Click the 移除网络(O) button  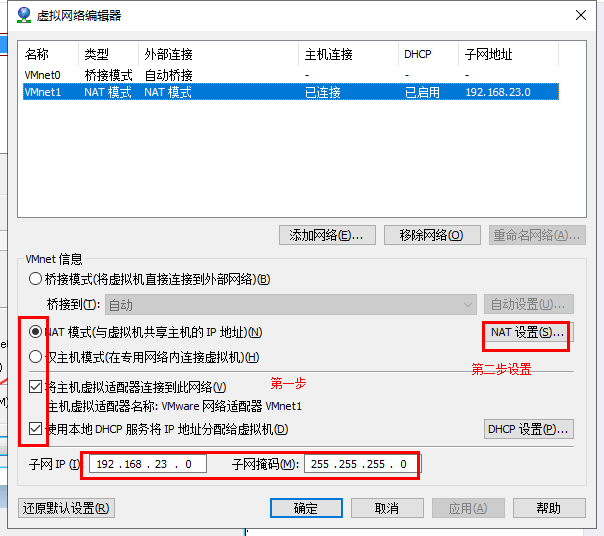[432, 235]
